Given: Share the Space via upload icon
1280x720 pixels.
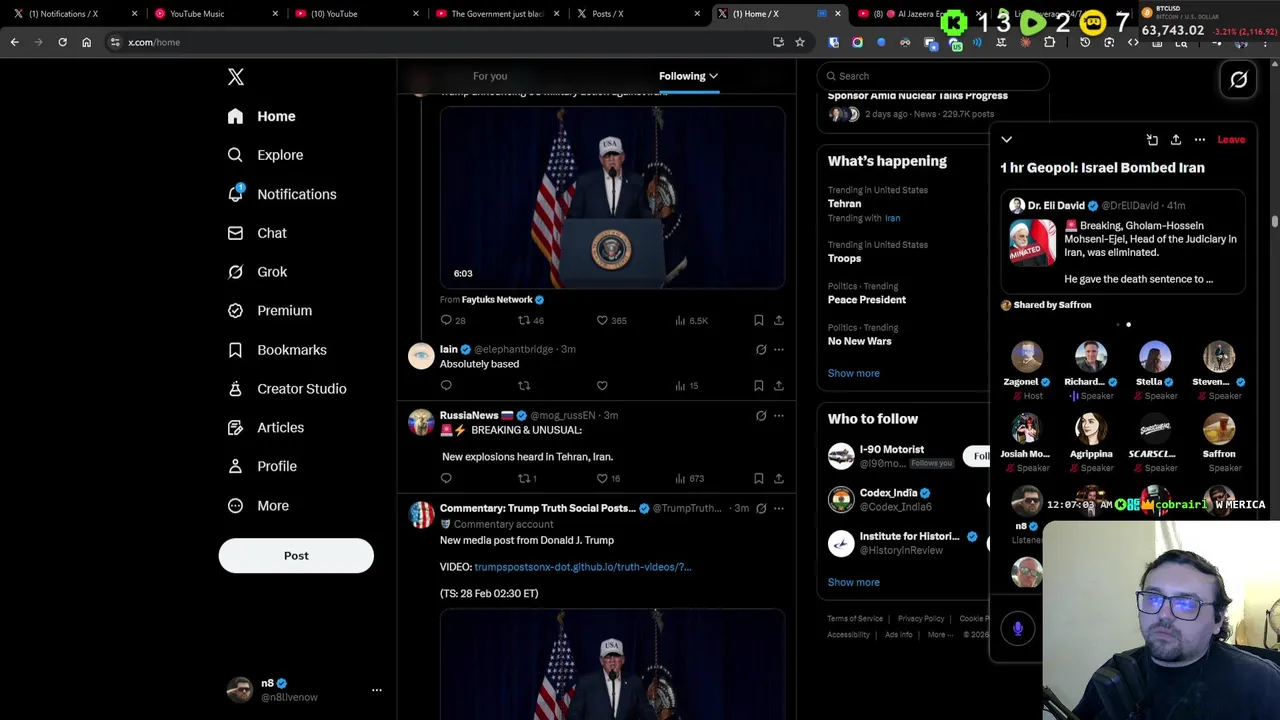Looking at the screenshot, I should (1176, 140).
